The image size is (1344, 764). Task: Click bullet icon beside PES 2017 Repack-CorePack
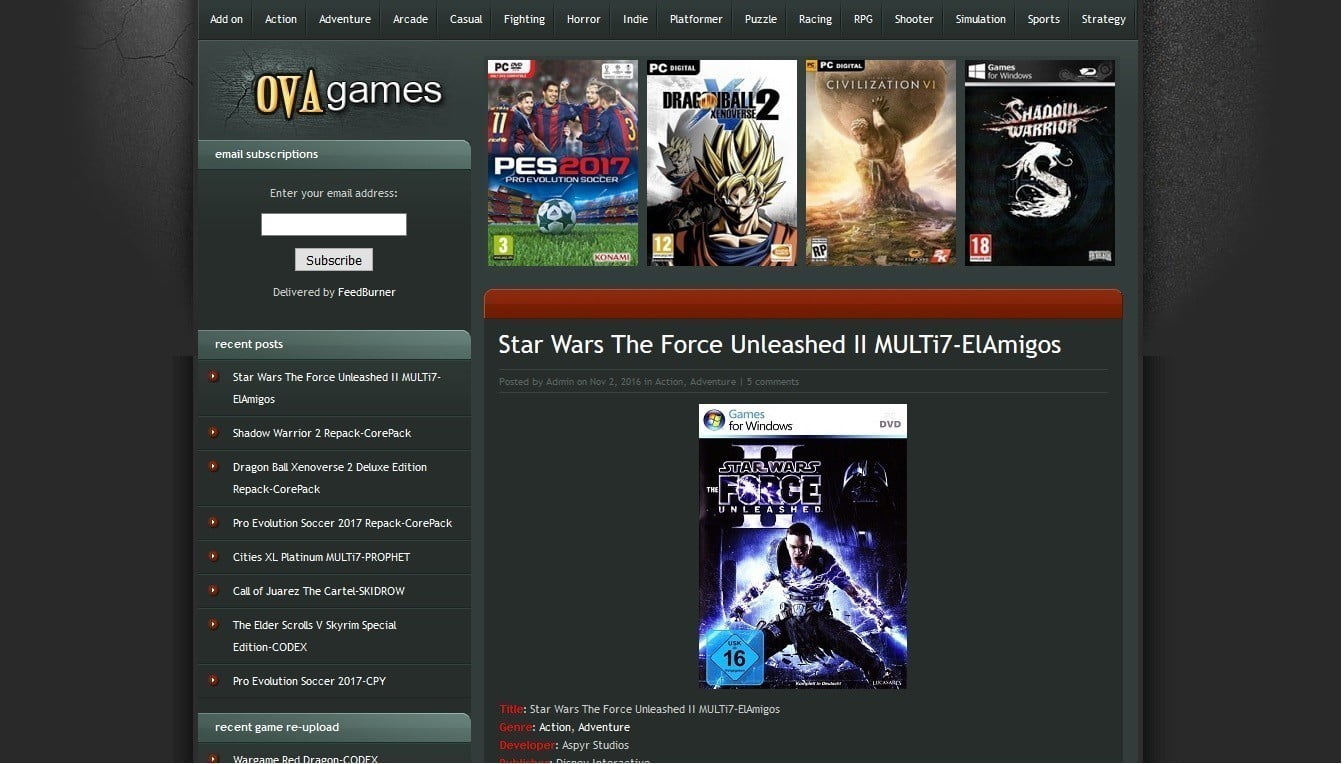pyautogui.click(x=214, y=522)
